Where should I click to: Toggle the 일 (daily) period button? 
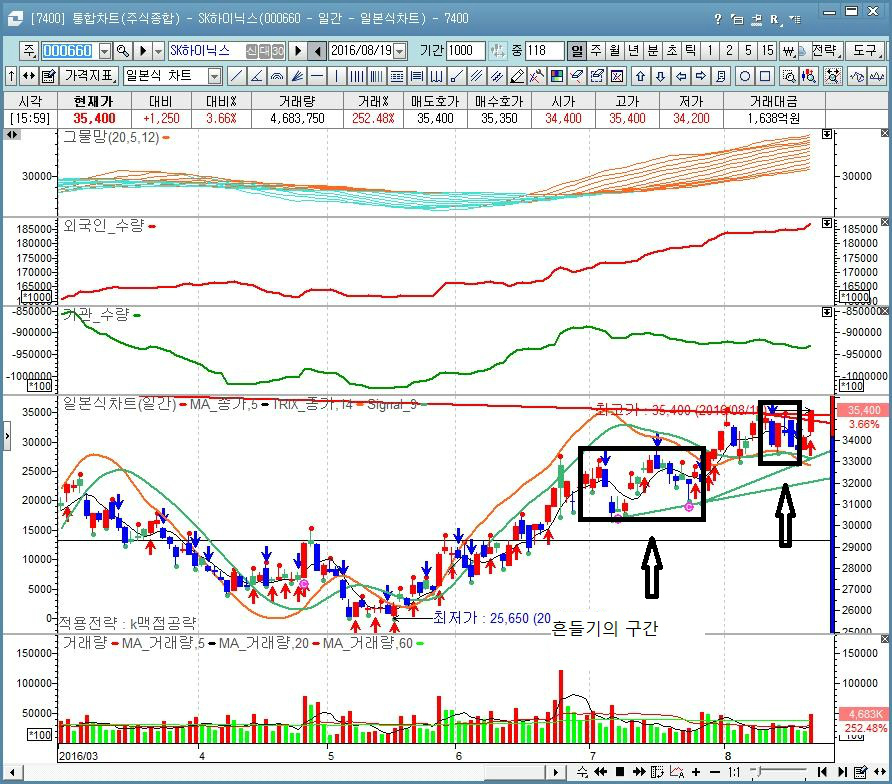577,51
